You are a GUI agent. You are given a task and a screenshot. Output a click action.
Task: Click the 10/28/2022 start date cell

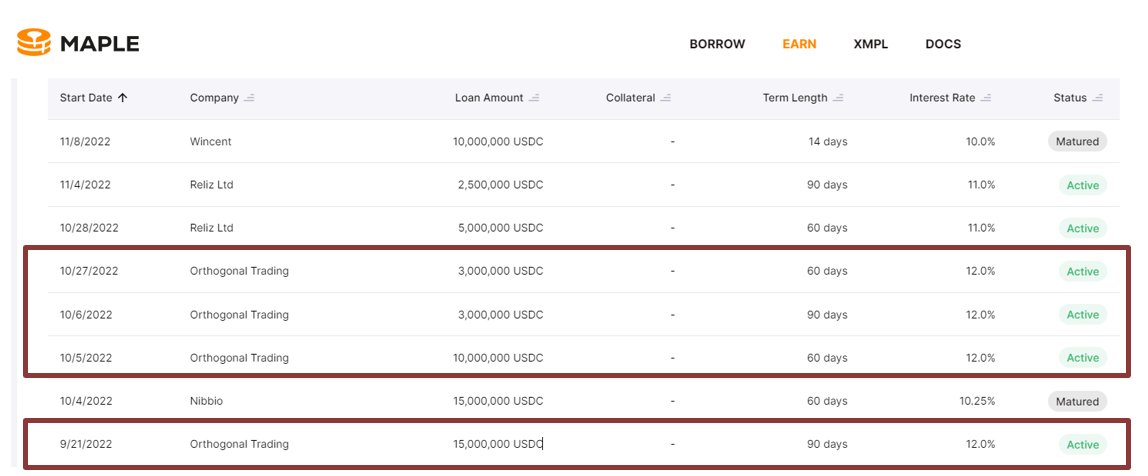pos(89,228)
